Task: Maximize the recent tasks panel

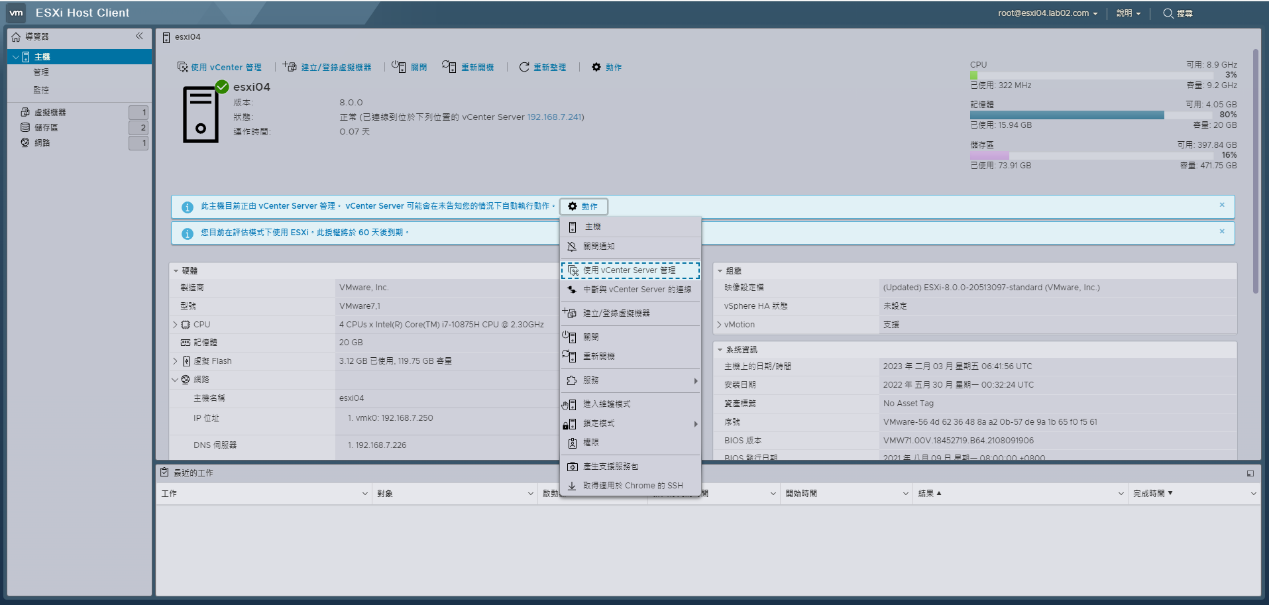Action: tap(1250, 473)
